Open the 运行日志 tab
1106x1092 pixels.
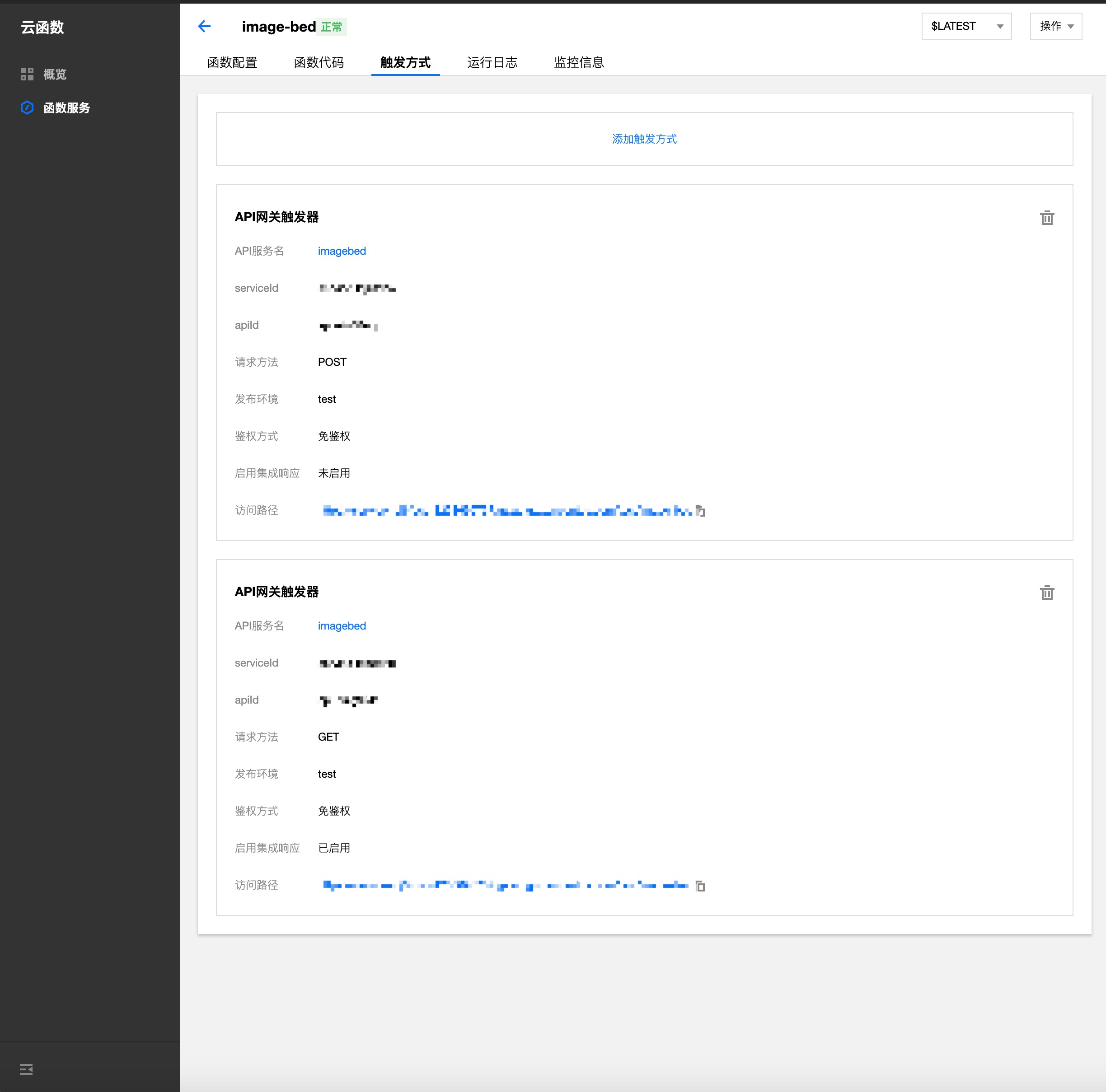click(492, 62)
